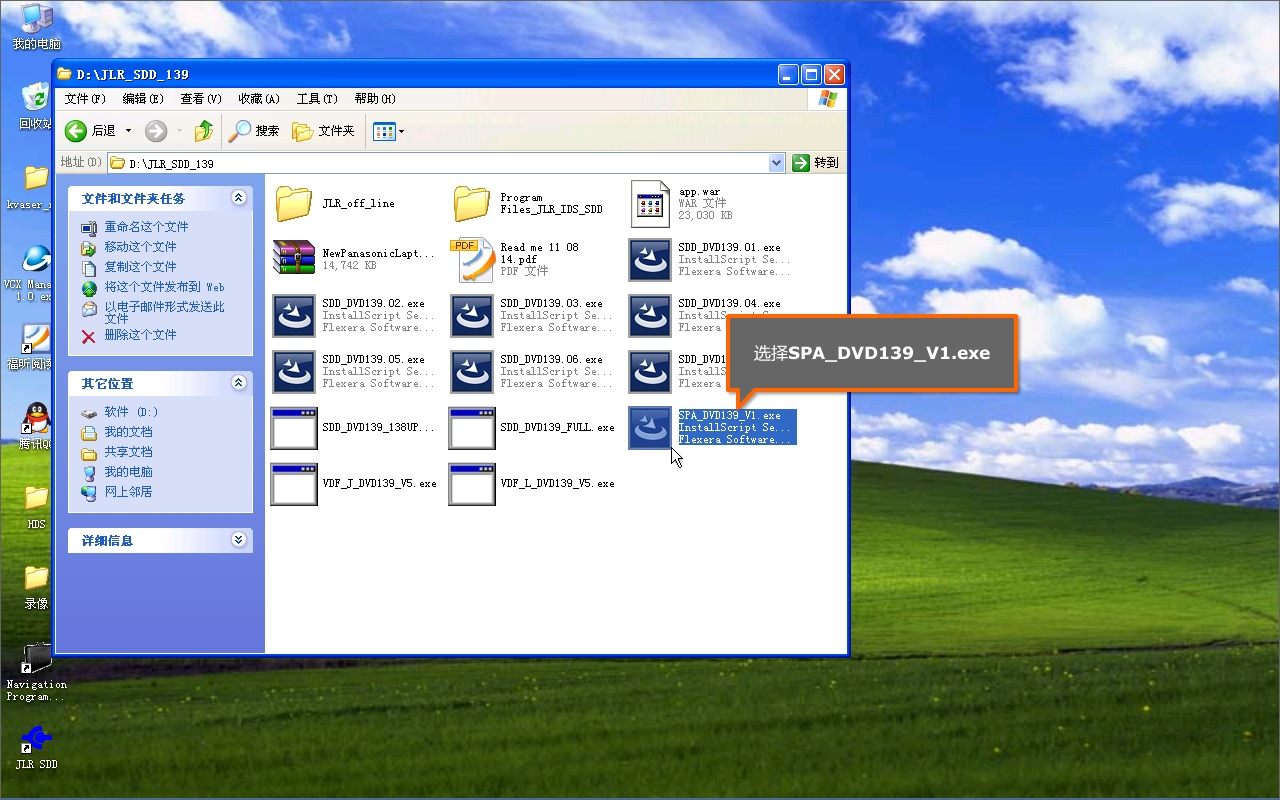
Task: Select the VDF_L_DVD139_V5.exe file icon
Action: click(472, 484)
